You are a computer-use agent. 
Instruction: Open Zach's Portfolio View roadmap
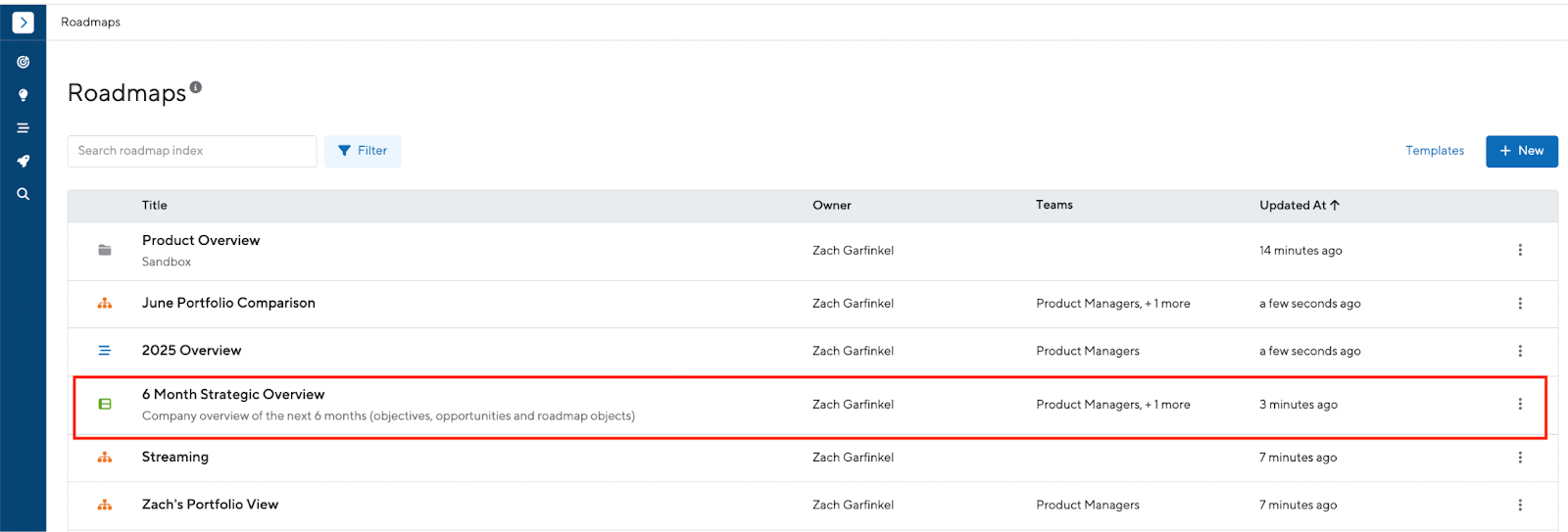210,505
